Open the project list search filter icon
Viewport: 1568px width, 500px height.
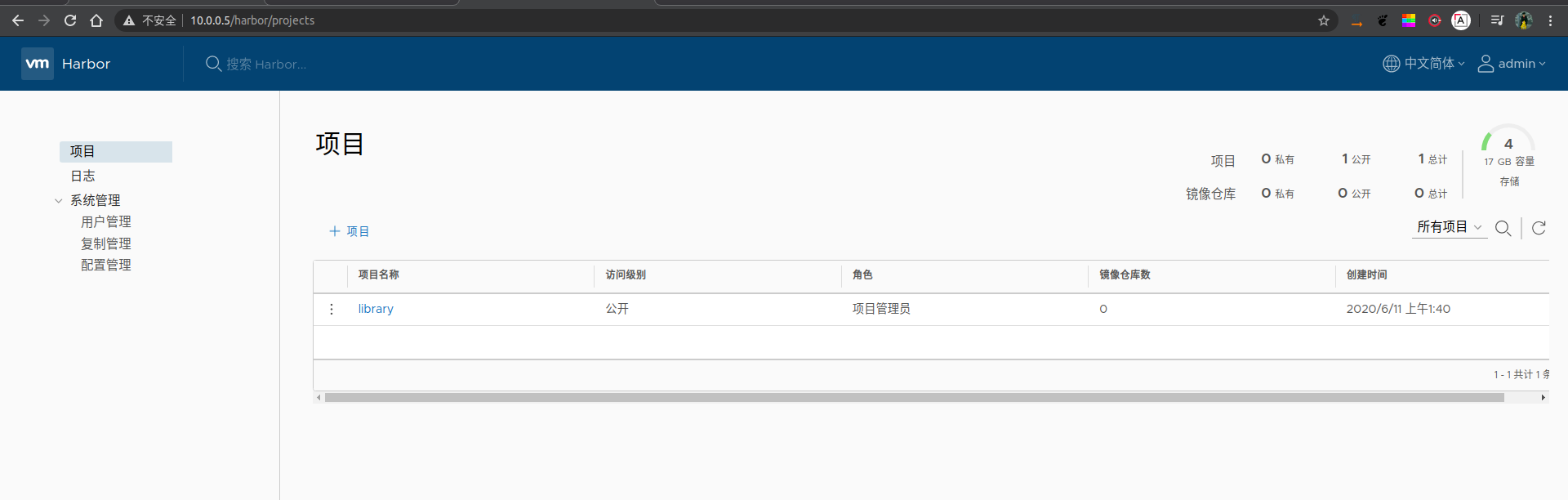point(1503,228)
